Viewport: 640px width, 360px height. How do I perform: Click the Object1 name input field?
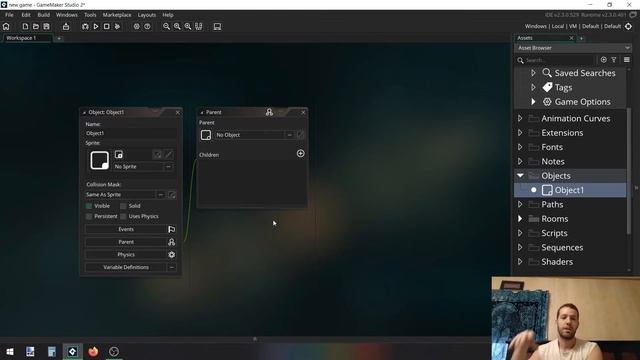pos(131,133)
